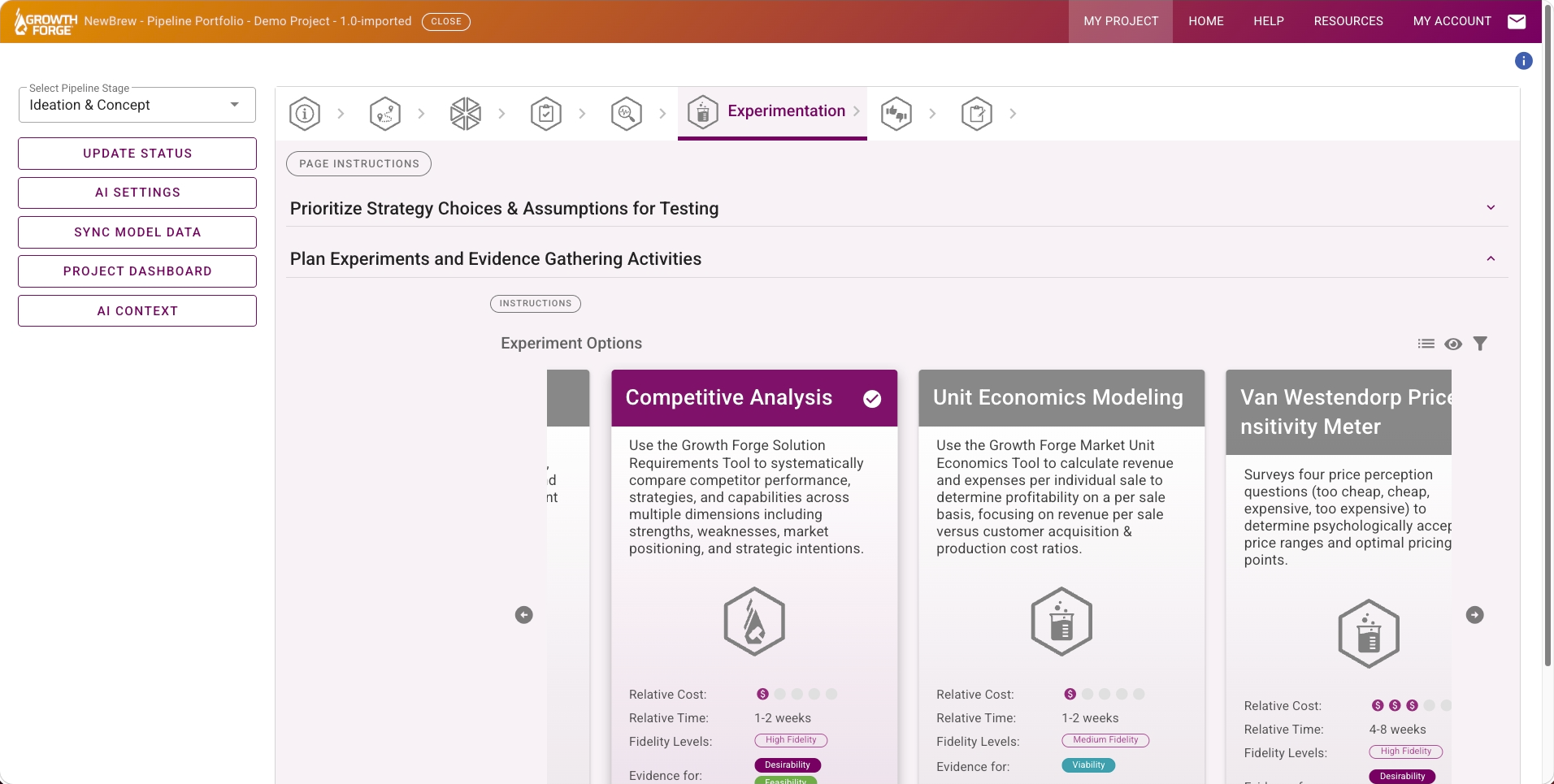Select Van Westendorp Price card header
Image resolution: width=1554 pixels, height=784 pixels.
(1339, 412)
